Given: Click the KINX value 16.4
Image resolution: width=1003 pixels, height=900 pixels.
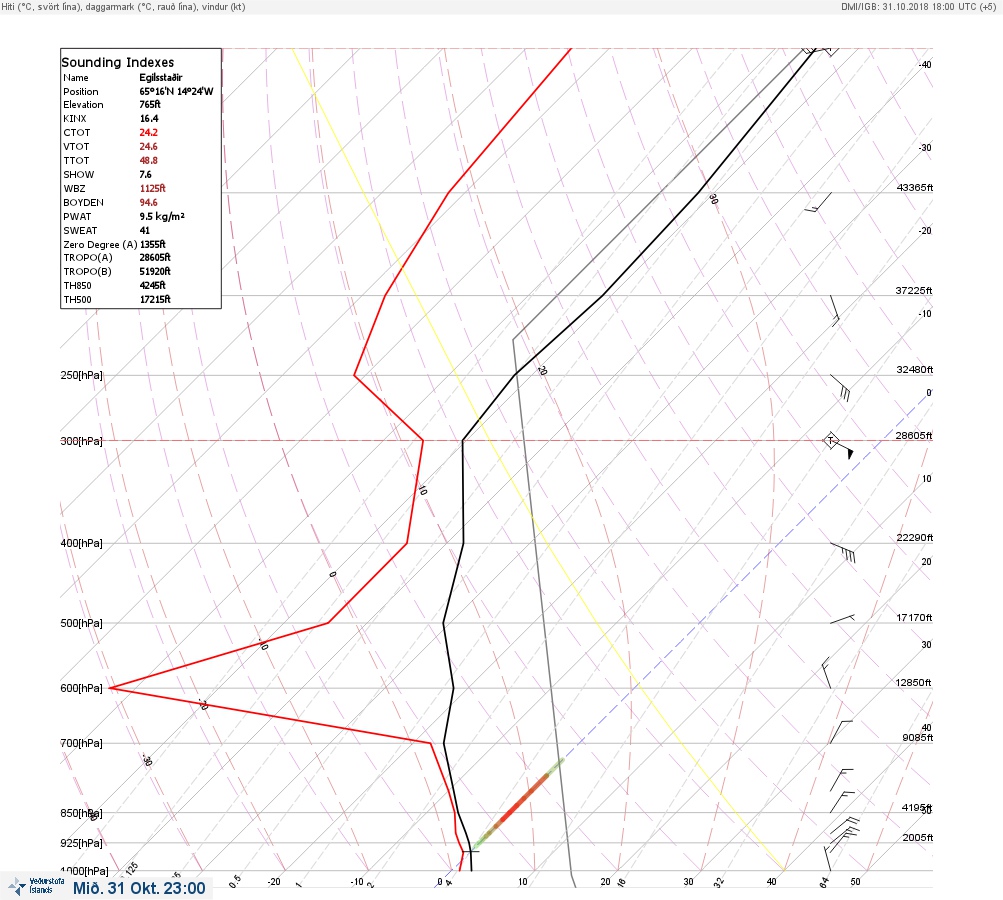Looking at the screenshot, I should (x=149, y=118).
